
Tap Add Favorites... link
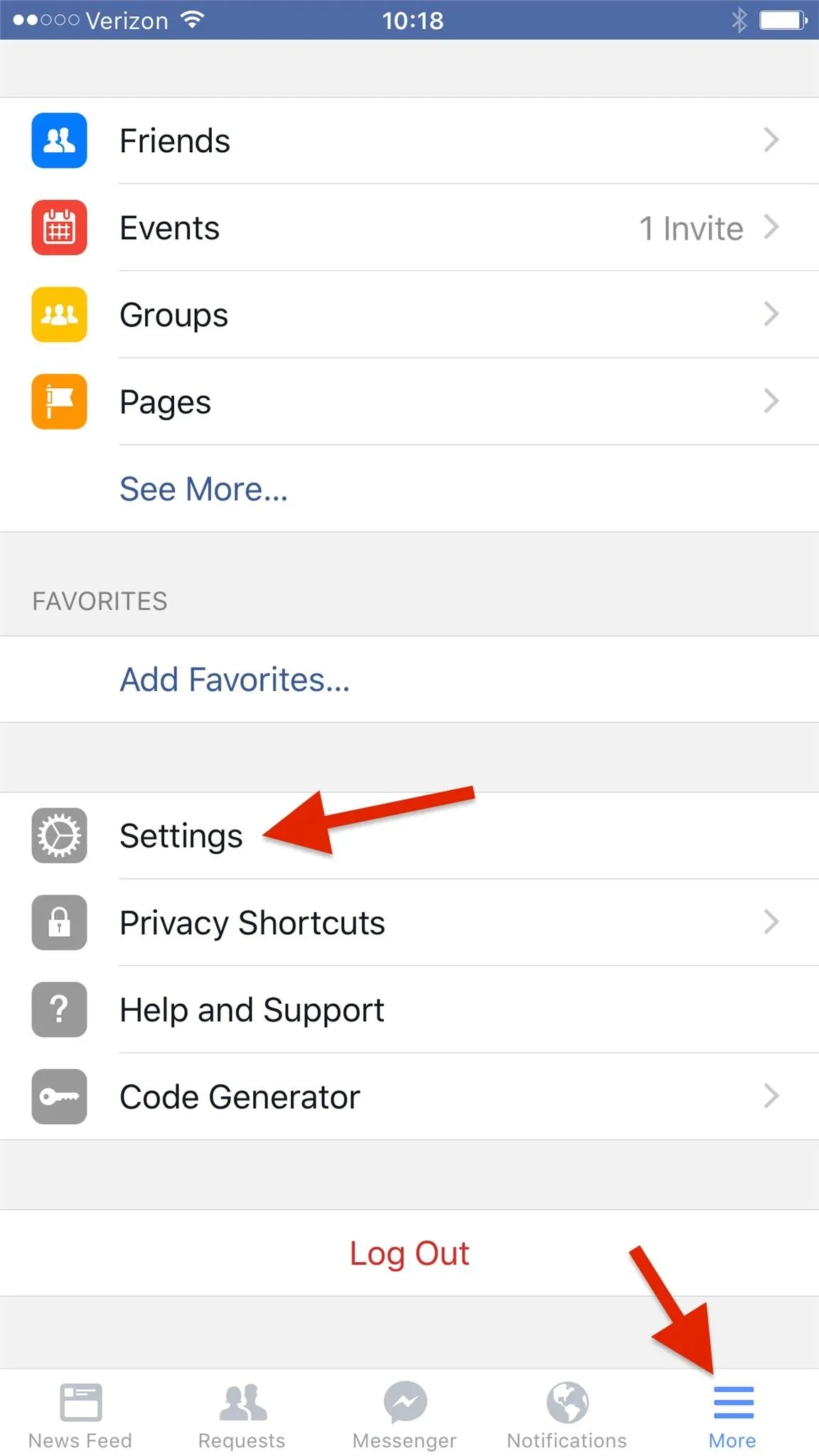coord(235,680)
